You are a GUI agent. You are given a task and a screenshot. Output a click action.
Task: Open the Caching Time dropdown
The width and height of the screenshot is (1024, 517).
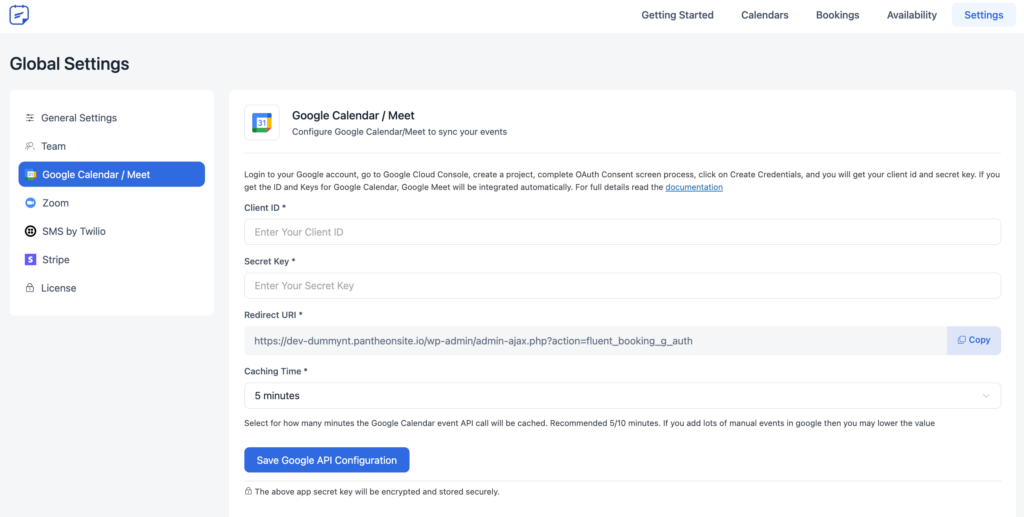point(622,396)
